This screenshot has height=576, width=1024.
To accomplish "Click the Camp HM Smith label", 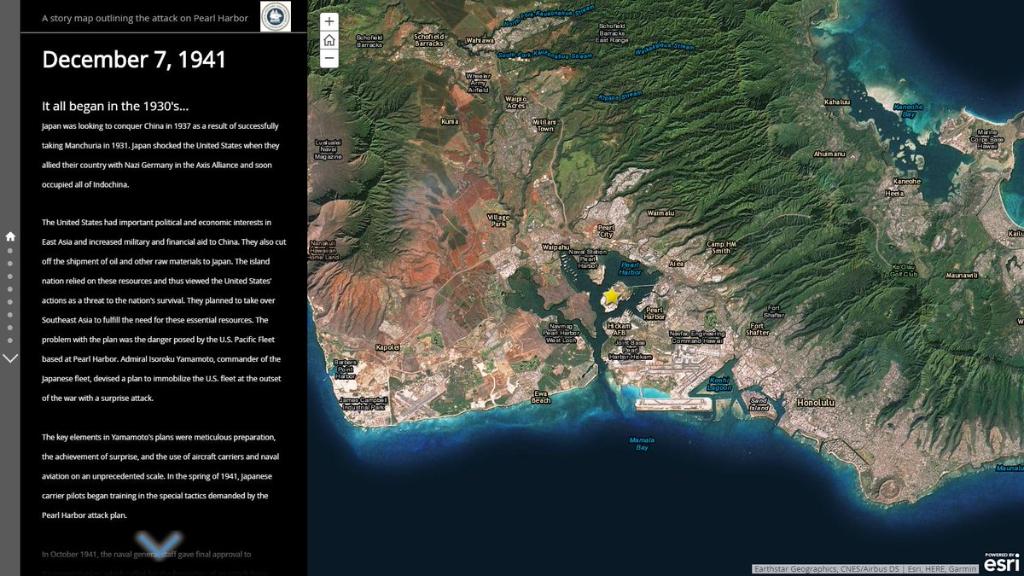I will [x=721, y=248].
